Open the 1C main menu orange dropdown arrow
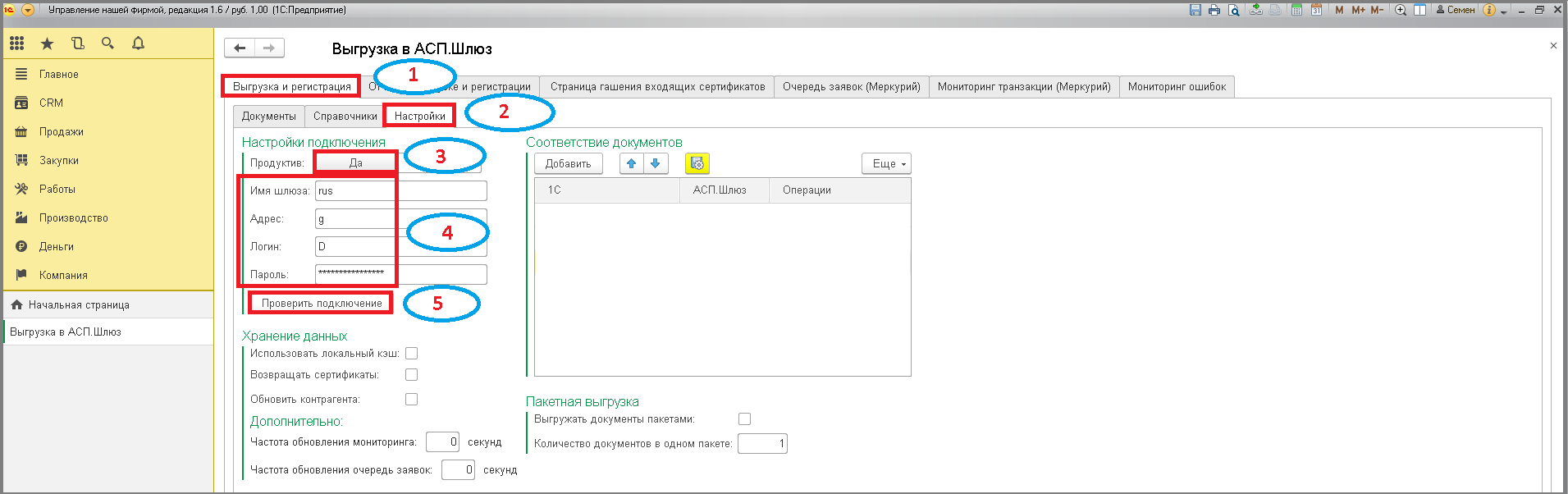This screenshot has width=1568, height=494. pos(27,10)
